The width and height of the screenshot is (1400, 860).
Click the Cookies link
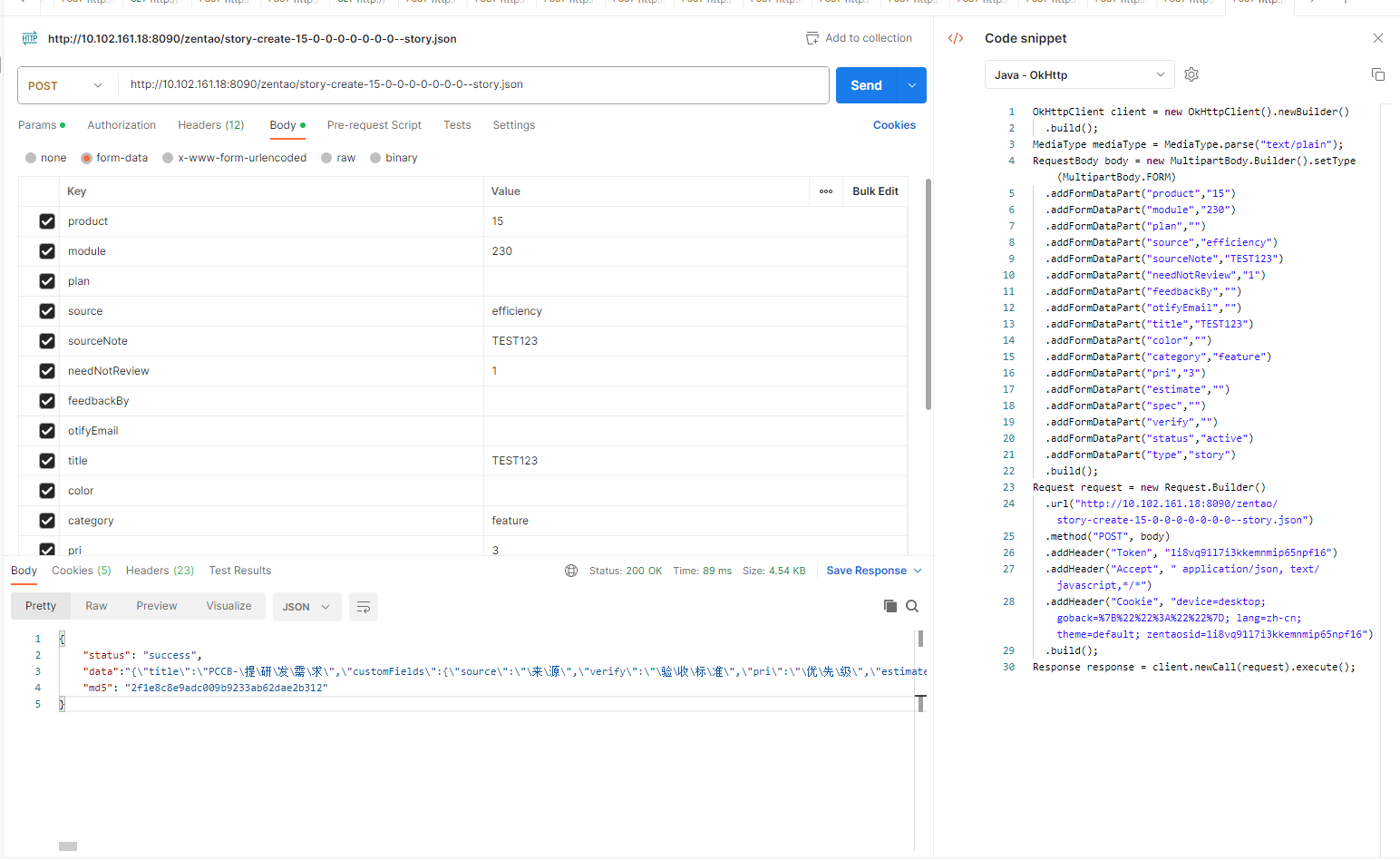coord(893,125)
